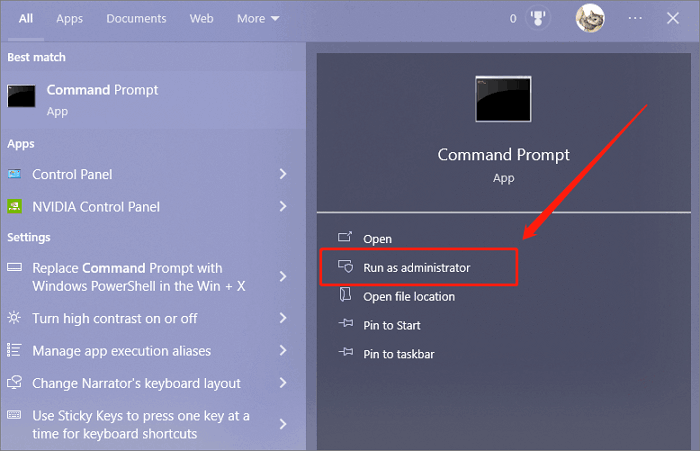This screenshot has height=451, width=700.
Task: Expand Turn high contrast chevron
Action: tap(283, 318)
